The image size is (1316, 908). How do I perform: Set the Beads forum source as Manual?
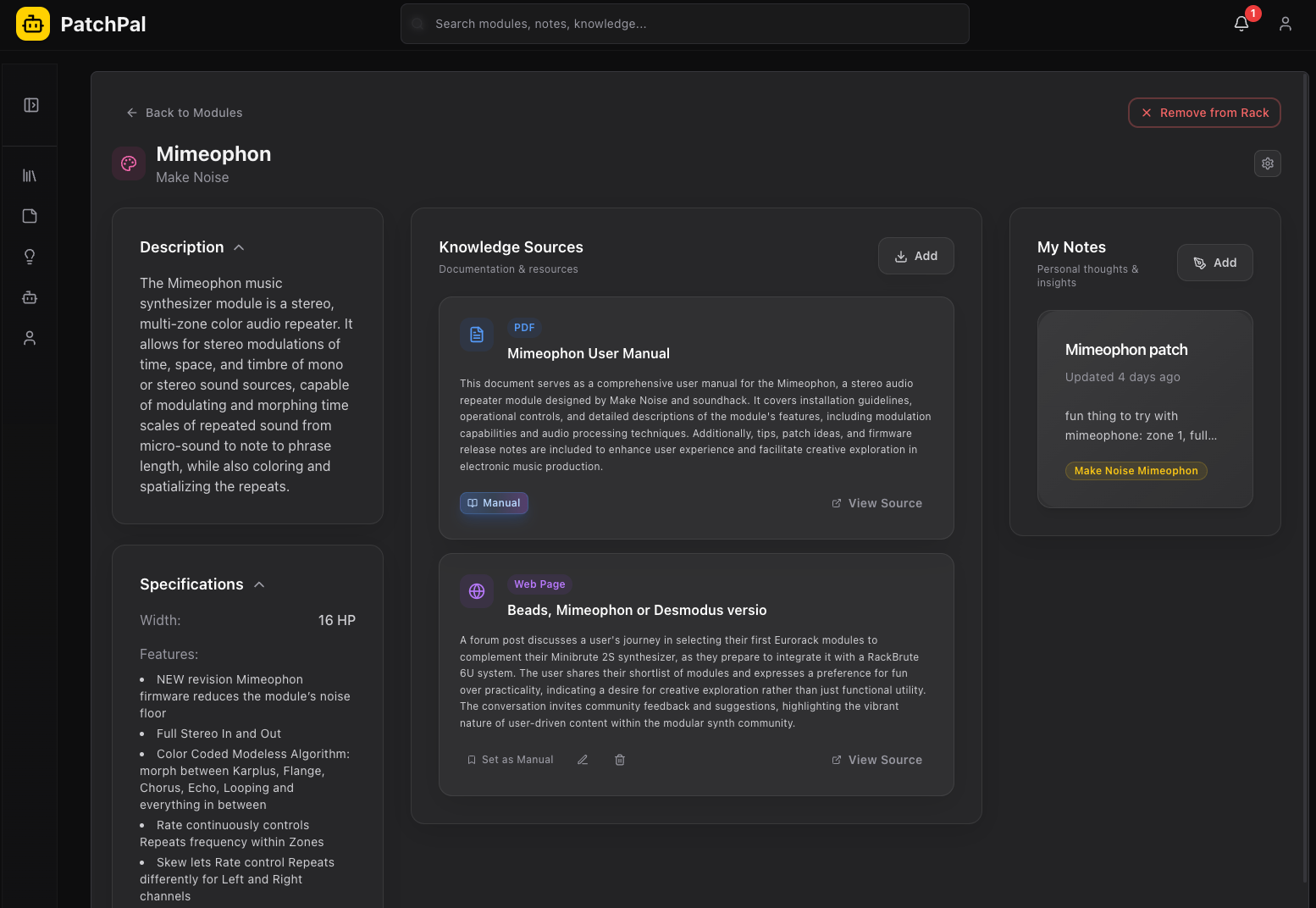point(510,759)
